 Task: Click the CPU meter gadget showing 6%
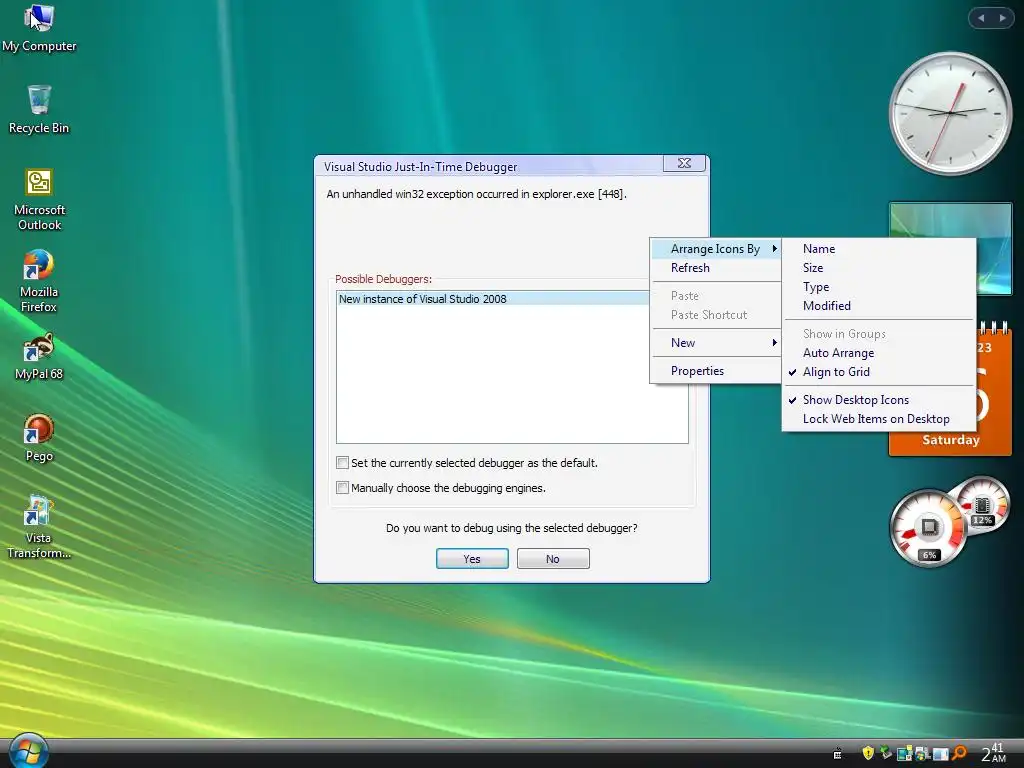pyautogui.click(x=929, y=528)
